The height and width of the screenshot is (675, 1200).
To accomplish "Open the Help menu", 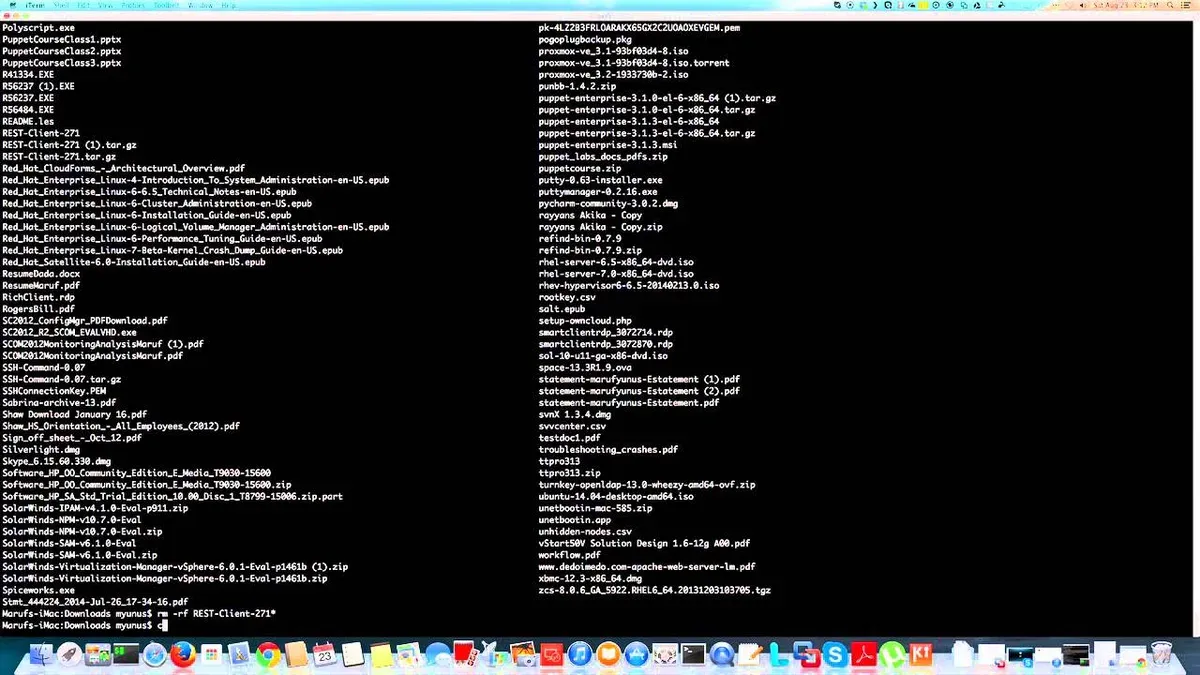I will 228,5.
